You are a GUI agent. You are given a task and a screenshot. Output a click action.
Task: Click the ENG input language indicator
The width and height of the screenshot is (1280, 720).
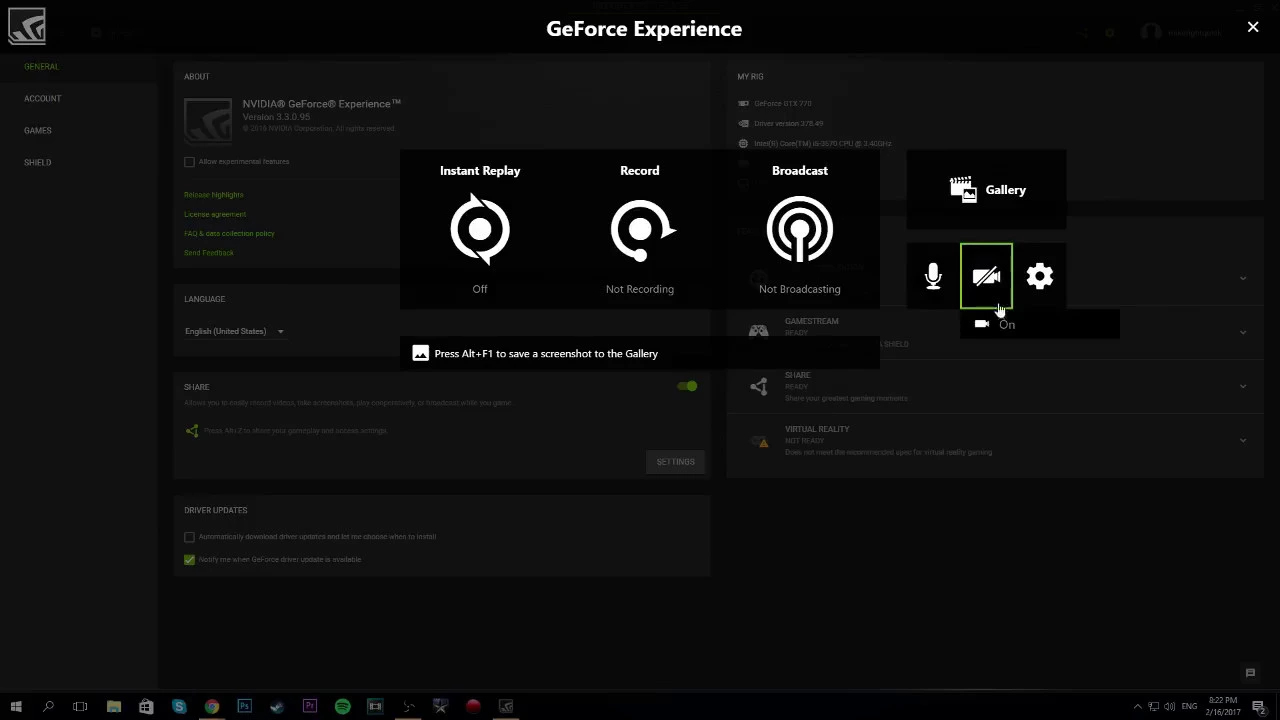1189,706
